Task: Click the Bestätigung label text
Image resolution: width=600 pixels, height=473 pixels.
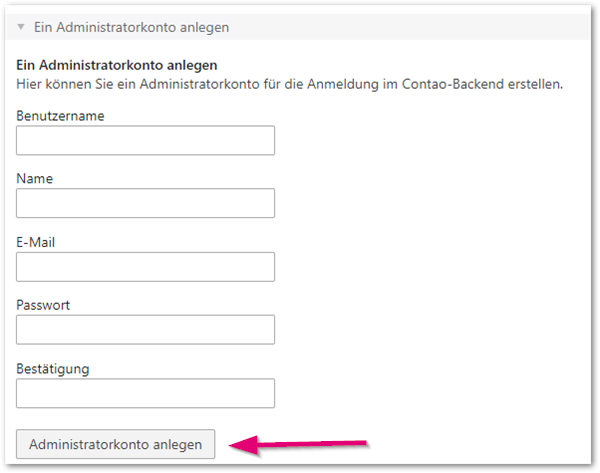Action: tap(53, 368)
